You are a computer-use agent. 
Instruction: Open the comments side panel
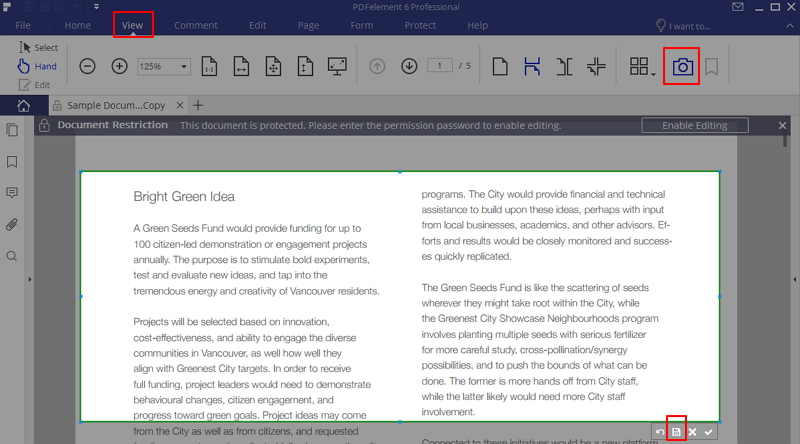point(12,193)
